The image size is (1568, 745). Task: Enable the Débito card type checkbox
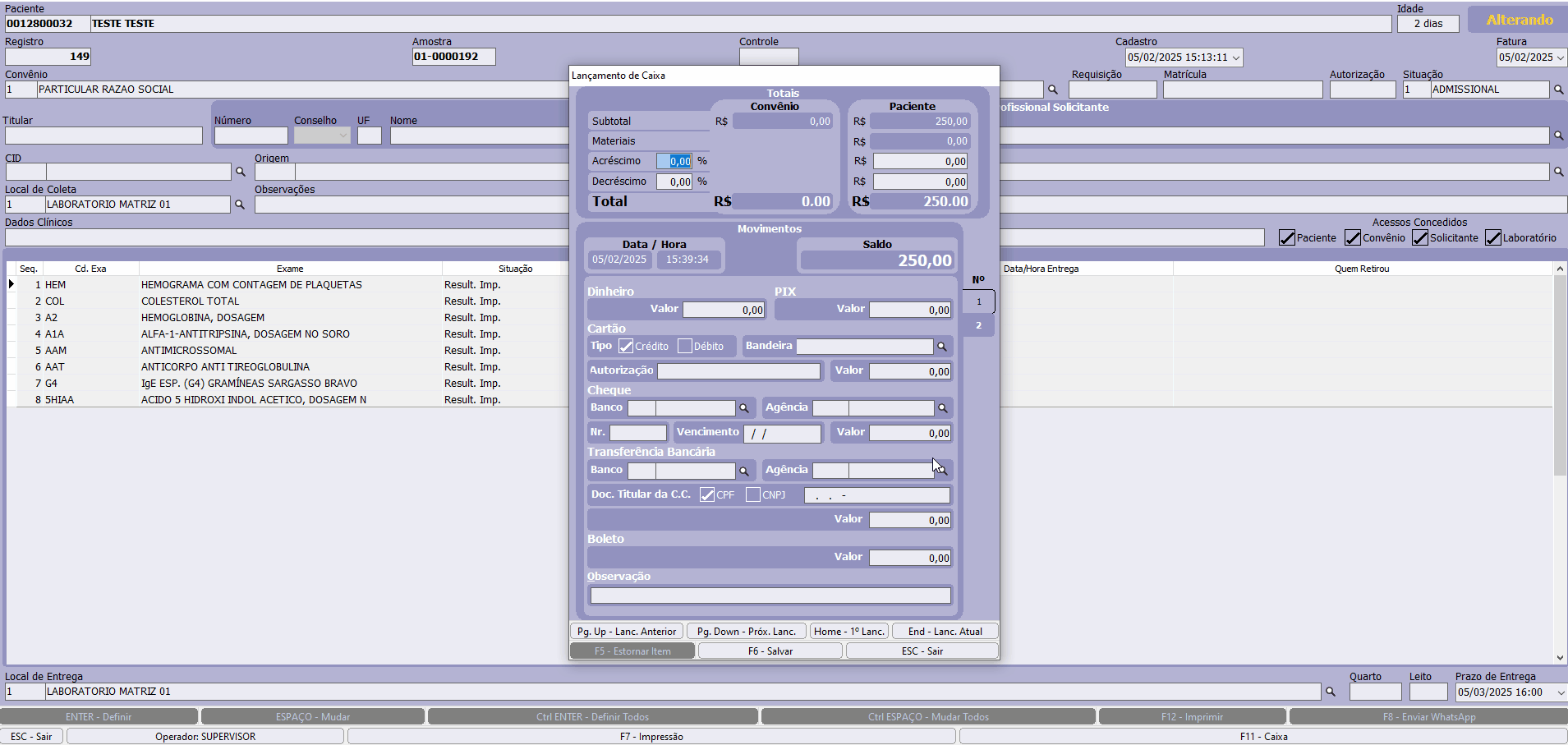(685, 347)
